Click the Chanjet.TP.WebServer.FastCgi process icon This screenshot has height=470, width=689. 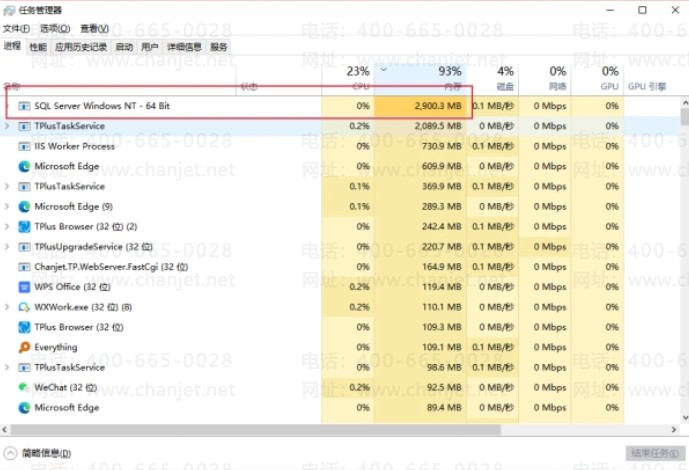(x=24, y=267)
